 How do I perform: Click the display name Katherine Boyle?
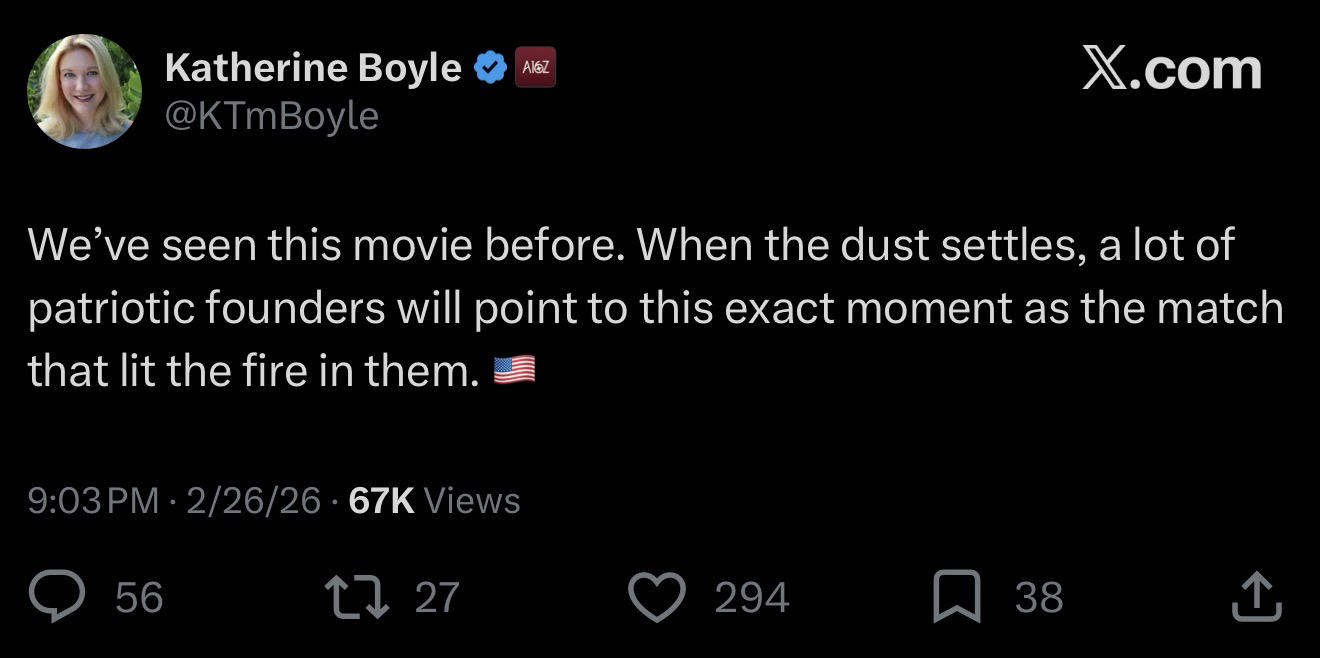pos(313,68)
